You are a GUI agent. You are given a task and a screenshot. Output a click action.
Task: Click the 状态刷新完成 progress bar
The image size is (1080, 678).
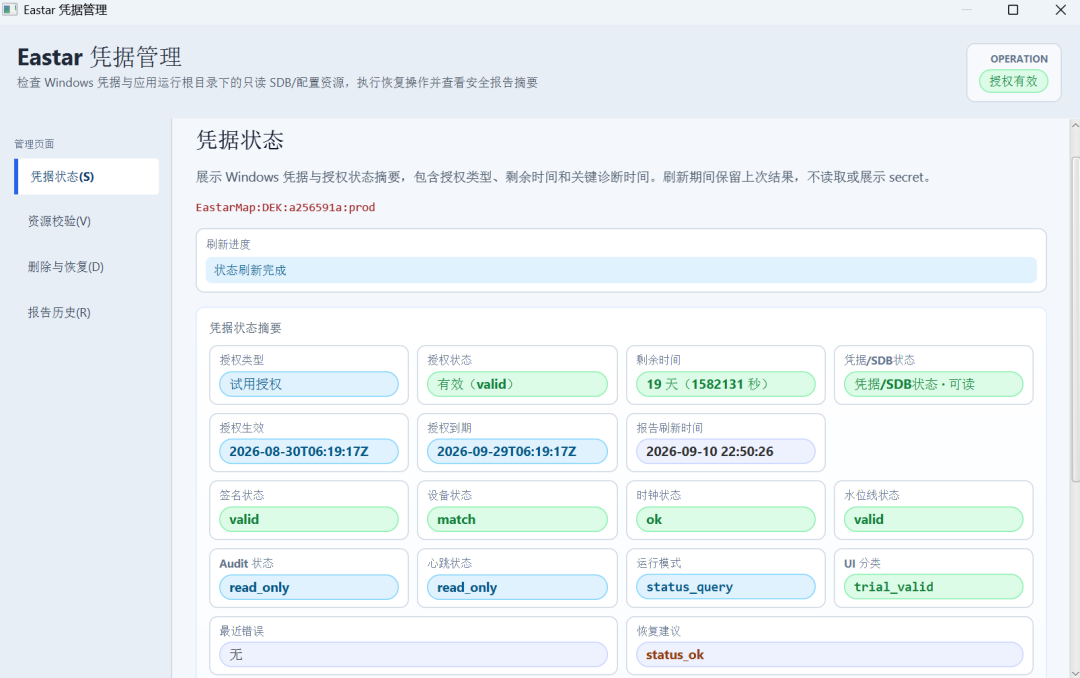[621, 270]
